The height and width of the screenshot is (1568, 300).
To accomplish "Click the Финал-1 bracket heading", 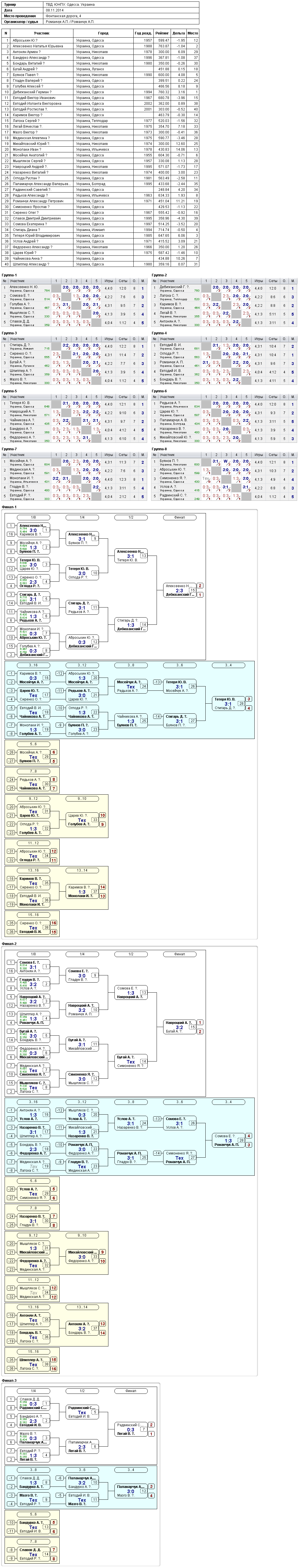I will pyautogui.click(x=9, y=507).
